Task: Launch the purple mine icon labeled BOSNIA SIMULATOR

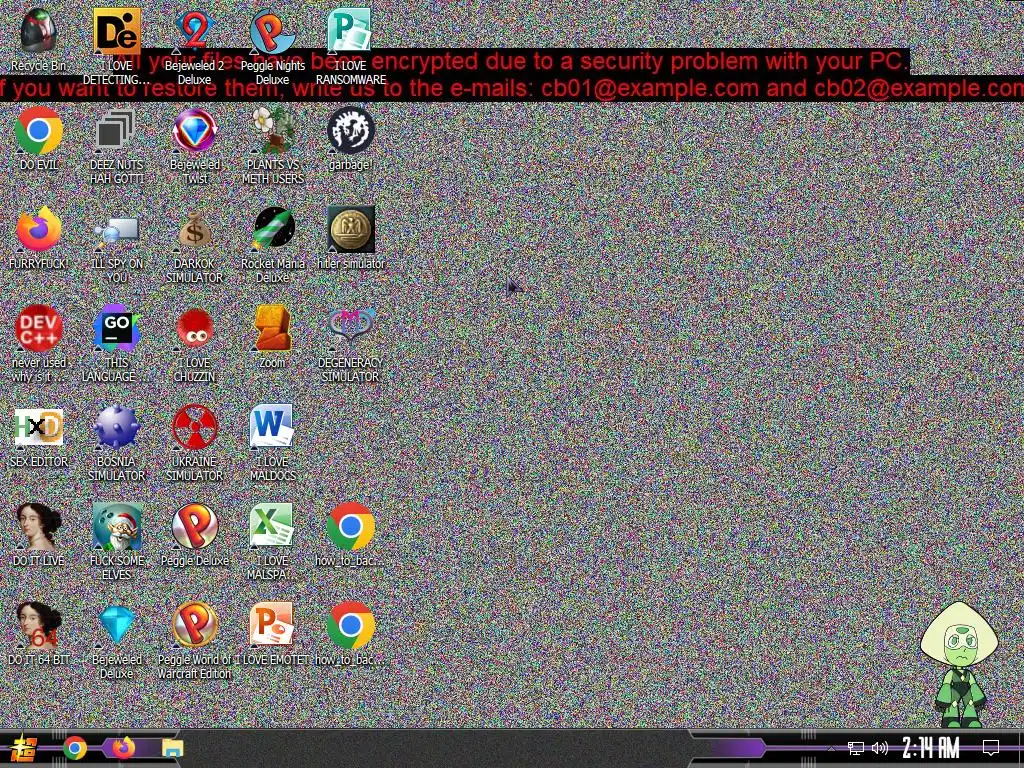Action: (117, 427)
